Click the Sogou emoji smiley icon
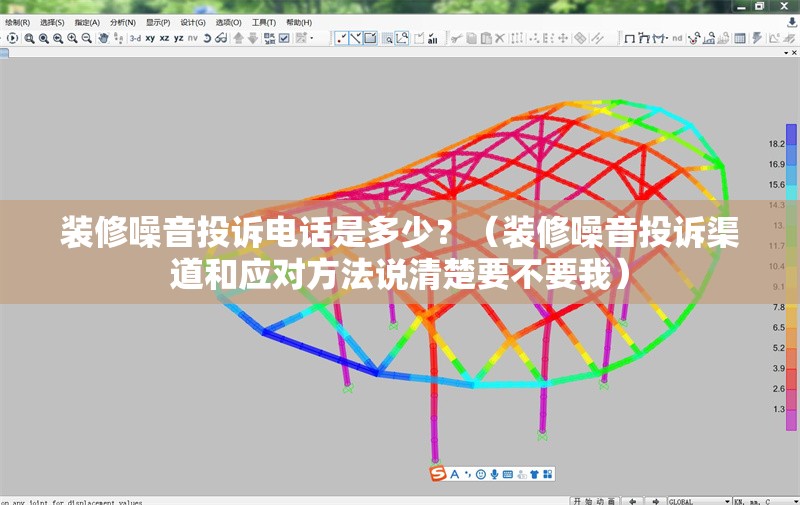800x505 pixels. 481,474
